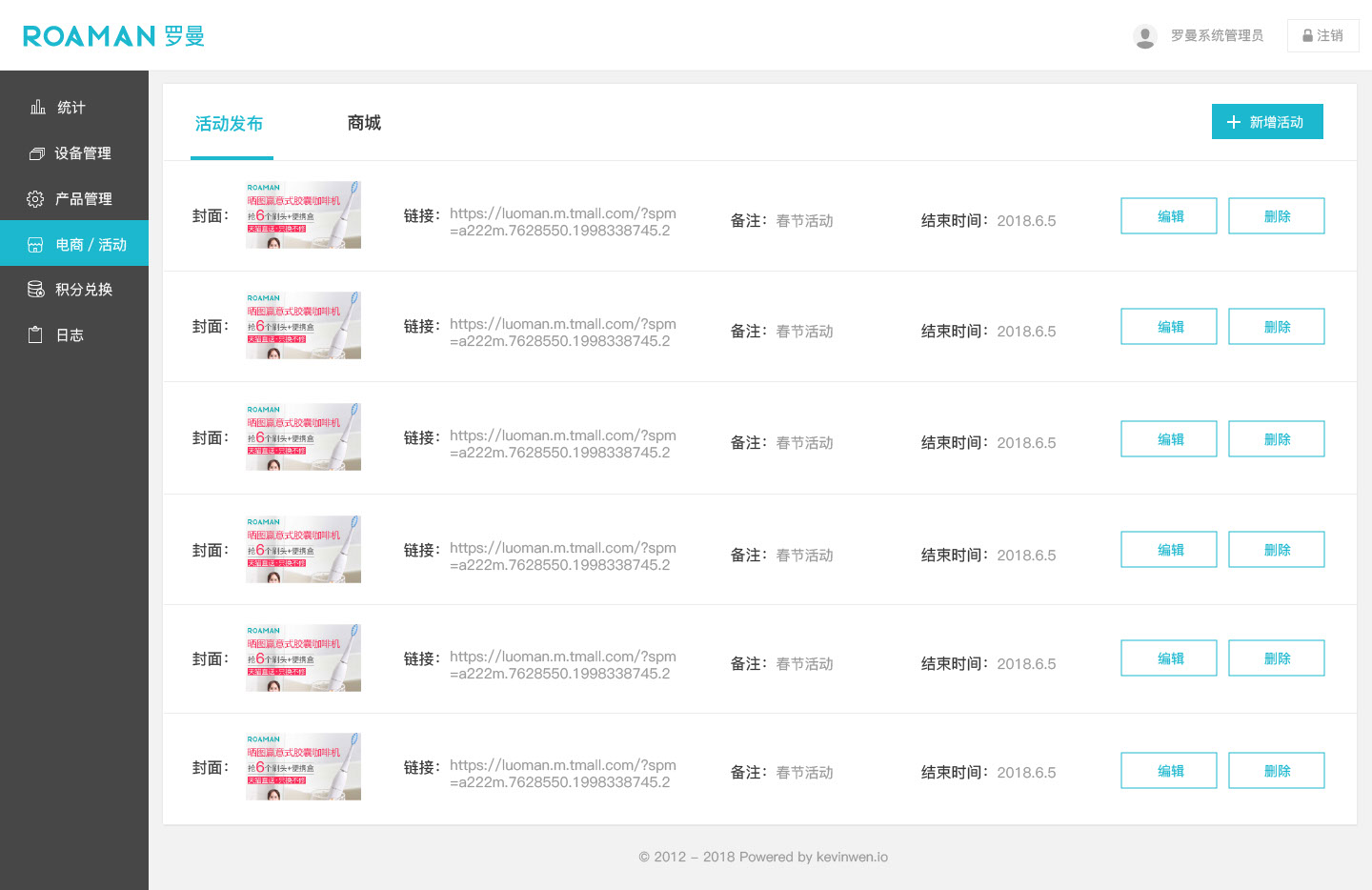Click the product management gear icon

35,199
